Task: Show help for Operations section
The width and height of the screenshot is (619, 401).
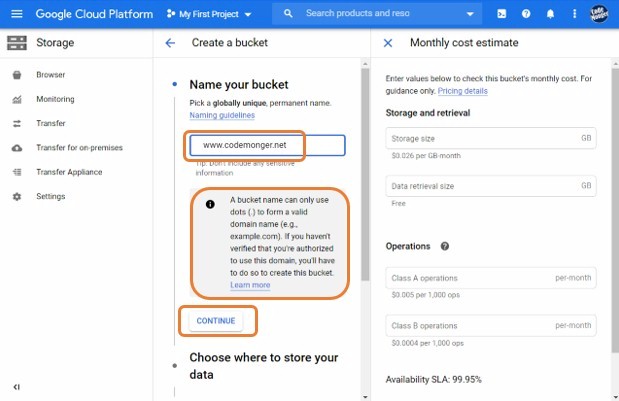Action: coord(444,246)
